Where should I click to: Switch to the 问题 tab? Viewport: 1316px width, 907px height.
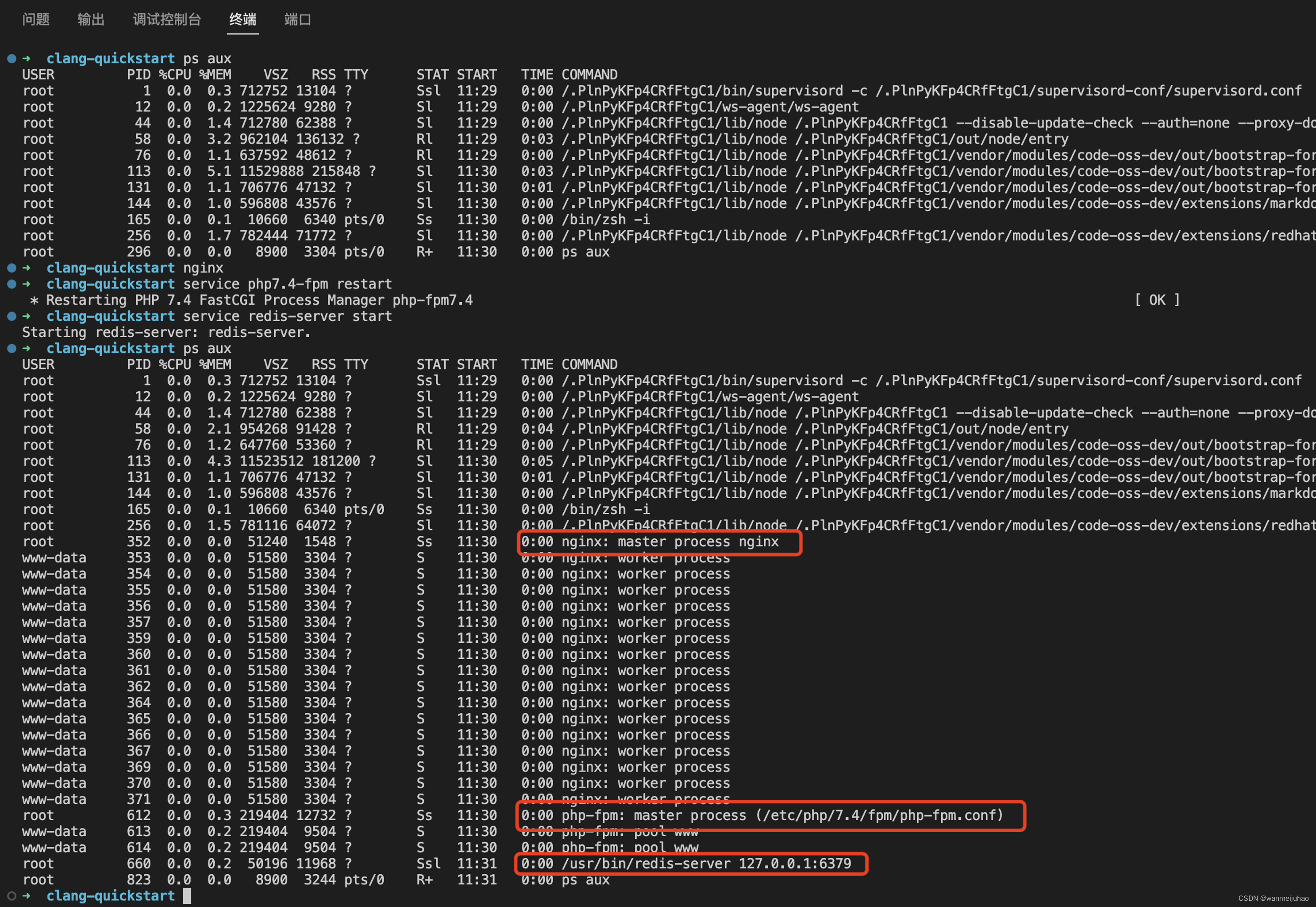click(36, 19)
